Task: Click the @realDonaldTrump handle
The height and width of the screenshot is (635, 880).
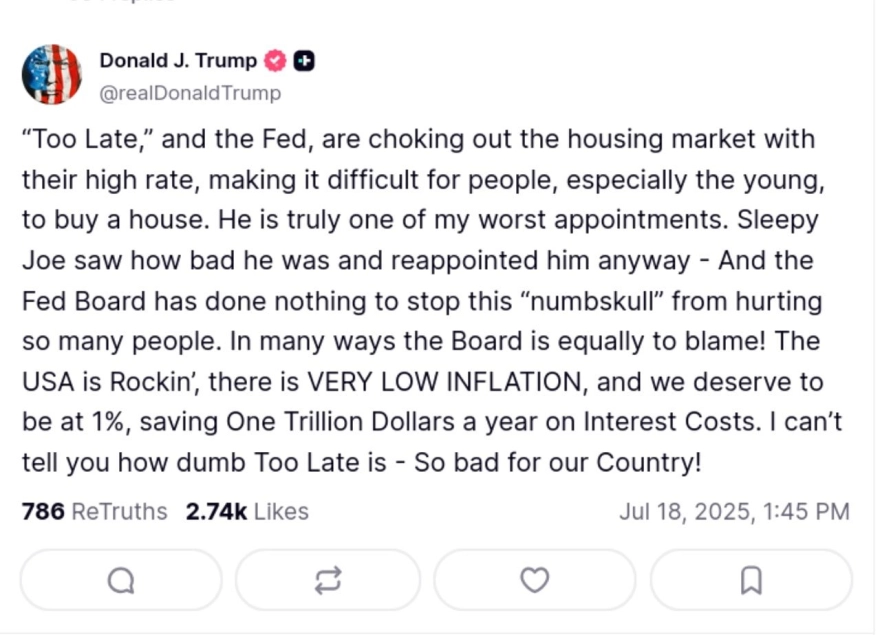Action: 189,93
